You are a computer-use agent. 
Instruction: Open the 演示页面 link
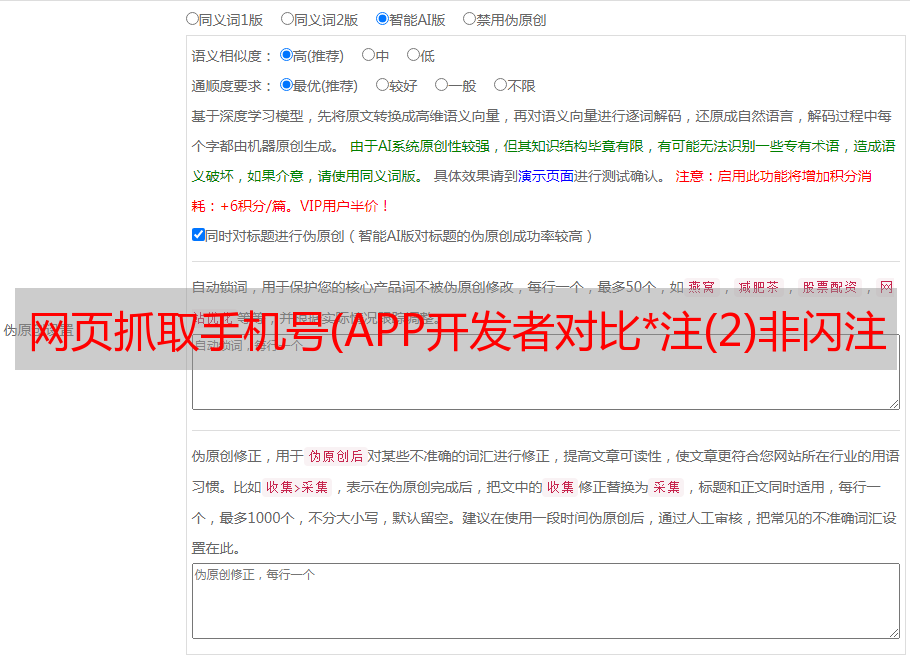(546, 176)
